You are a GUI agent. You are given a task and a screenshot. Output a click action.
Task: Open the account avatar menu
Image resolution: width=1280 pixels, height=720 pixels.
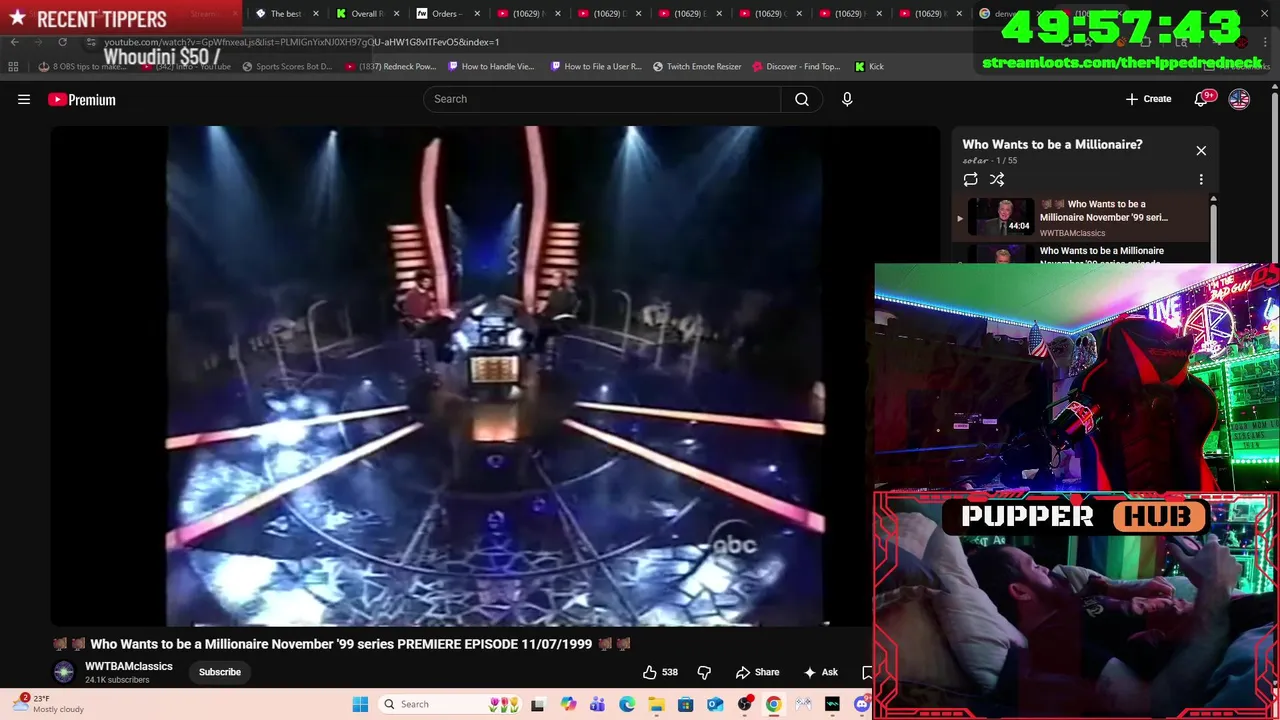click(1239, 99)
